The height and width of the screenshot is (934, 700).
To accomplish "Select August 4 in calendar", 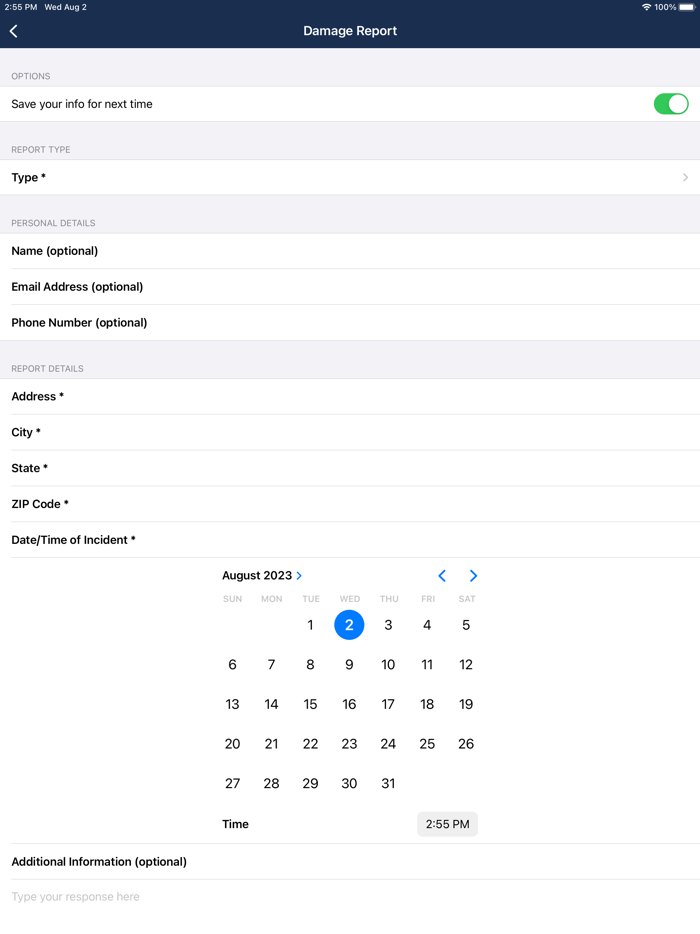I will [x=427, y=625].
